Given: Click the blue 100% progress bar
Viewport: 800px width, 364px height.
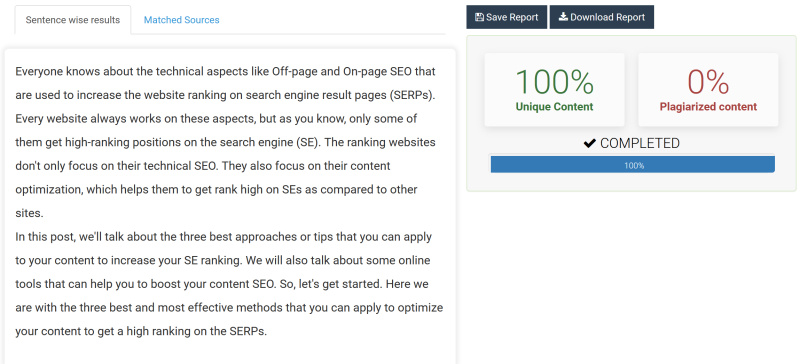Looking at the screenshot, I should pos(633,165).
